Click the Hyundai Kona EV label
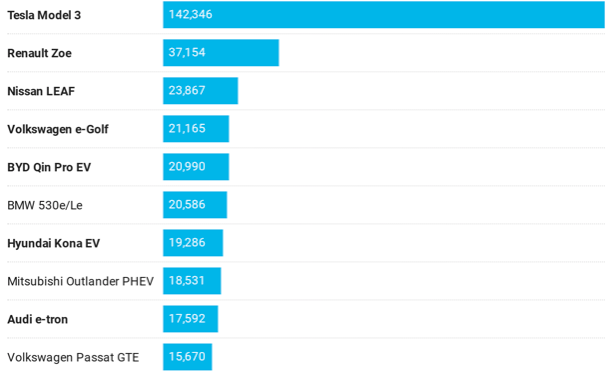 click(x=54, y=244)
